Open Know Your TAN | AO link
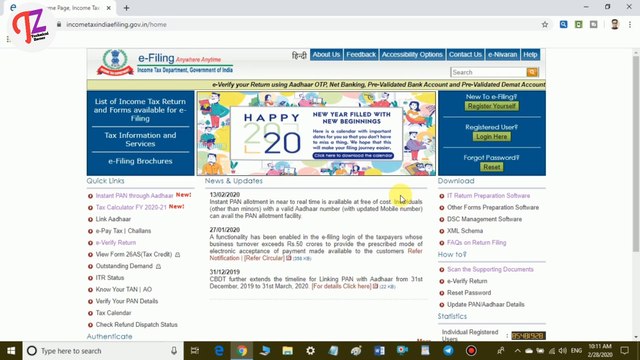Image resolution: width=640 pixels, height=360 pixels. [124, 289]
